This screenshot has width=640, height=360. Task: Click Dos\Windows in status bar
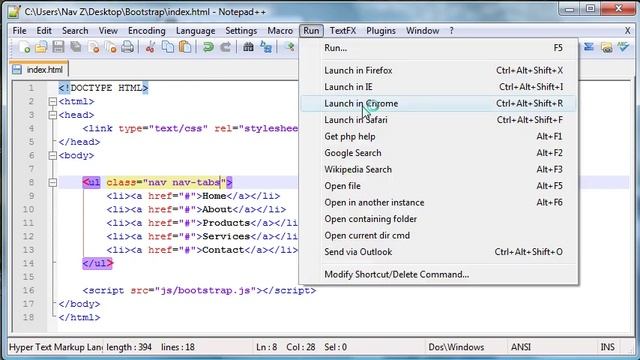(x=456, y=347)
